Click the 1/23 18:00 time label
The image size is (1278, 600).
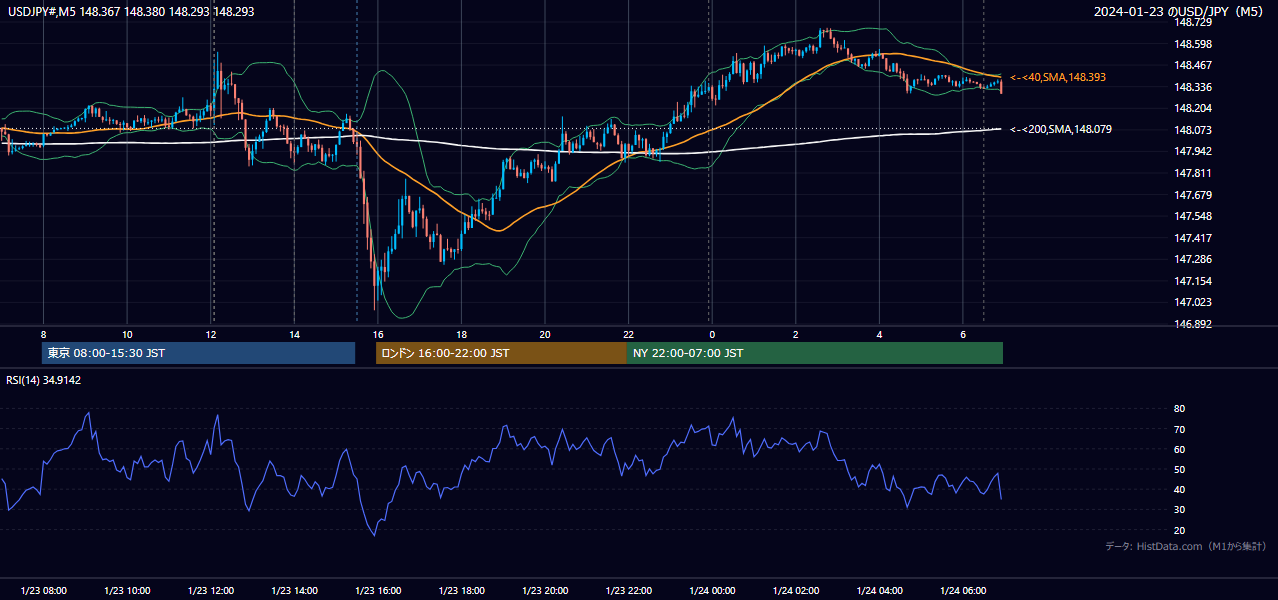point(461,591)
